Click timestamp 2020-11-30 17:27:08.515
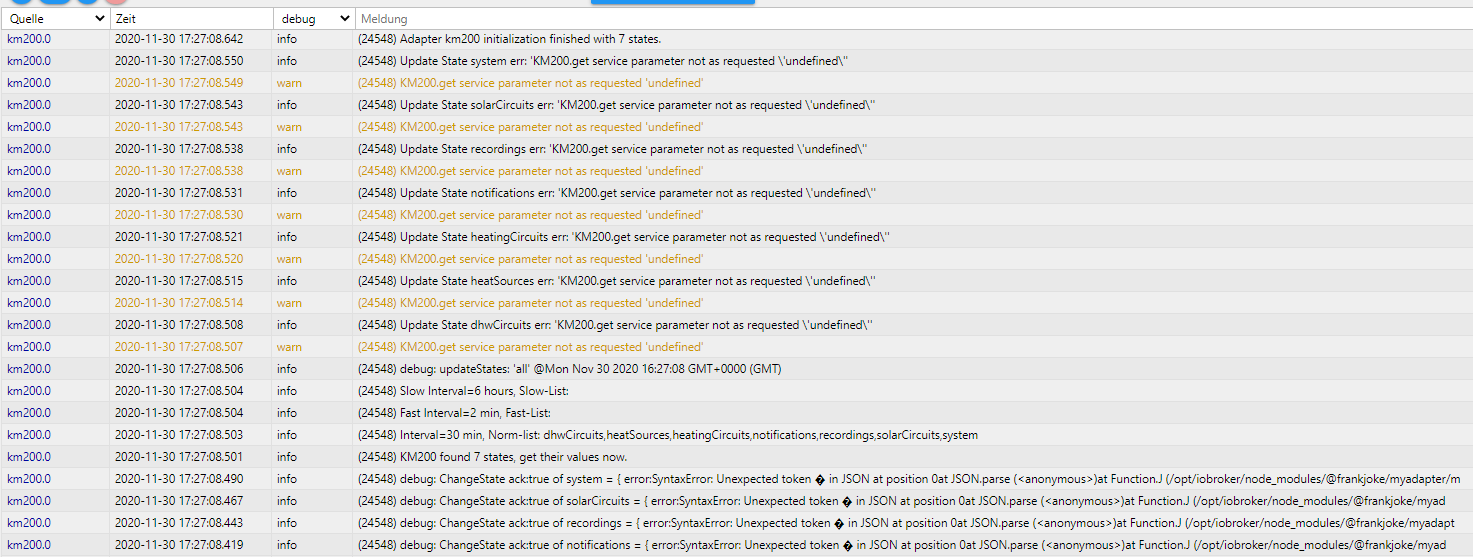 click(178, 281)
